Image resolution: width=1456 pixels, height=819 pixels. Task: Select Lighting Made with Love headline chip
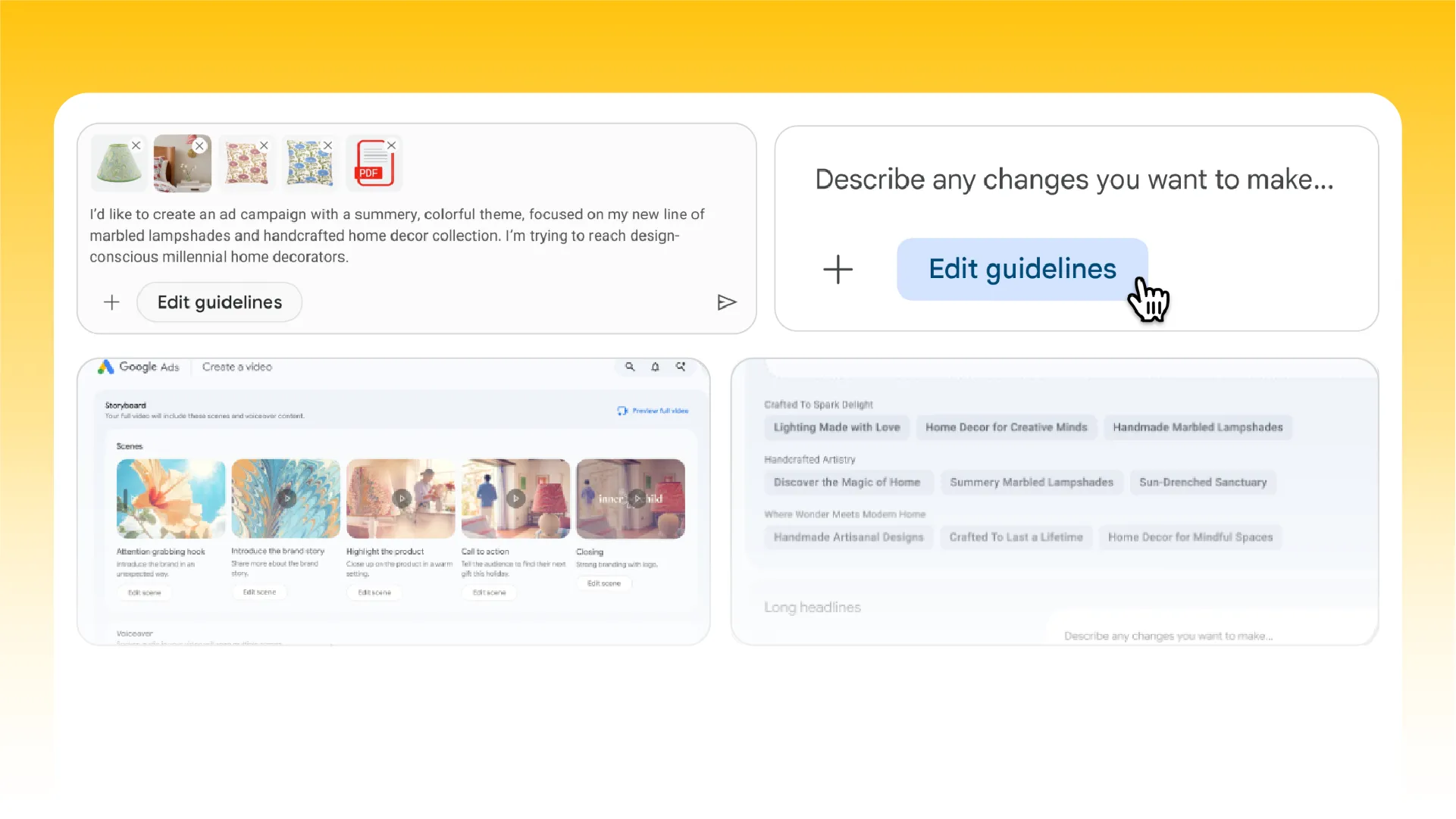click(x=837, y=427)
